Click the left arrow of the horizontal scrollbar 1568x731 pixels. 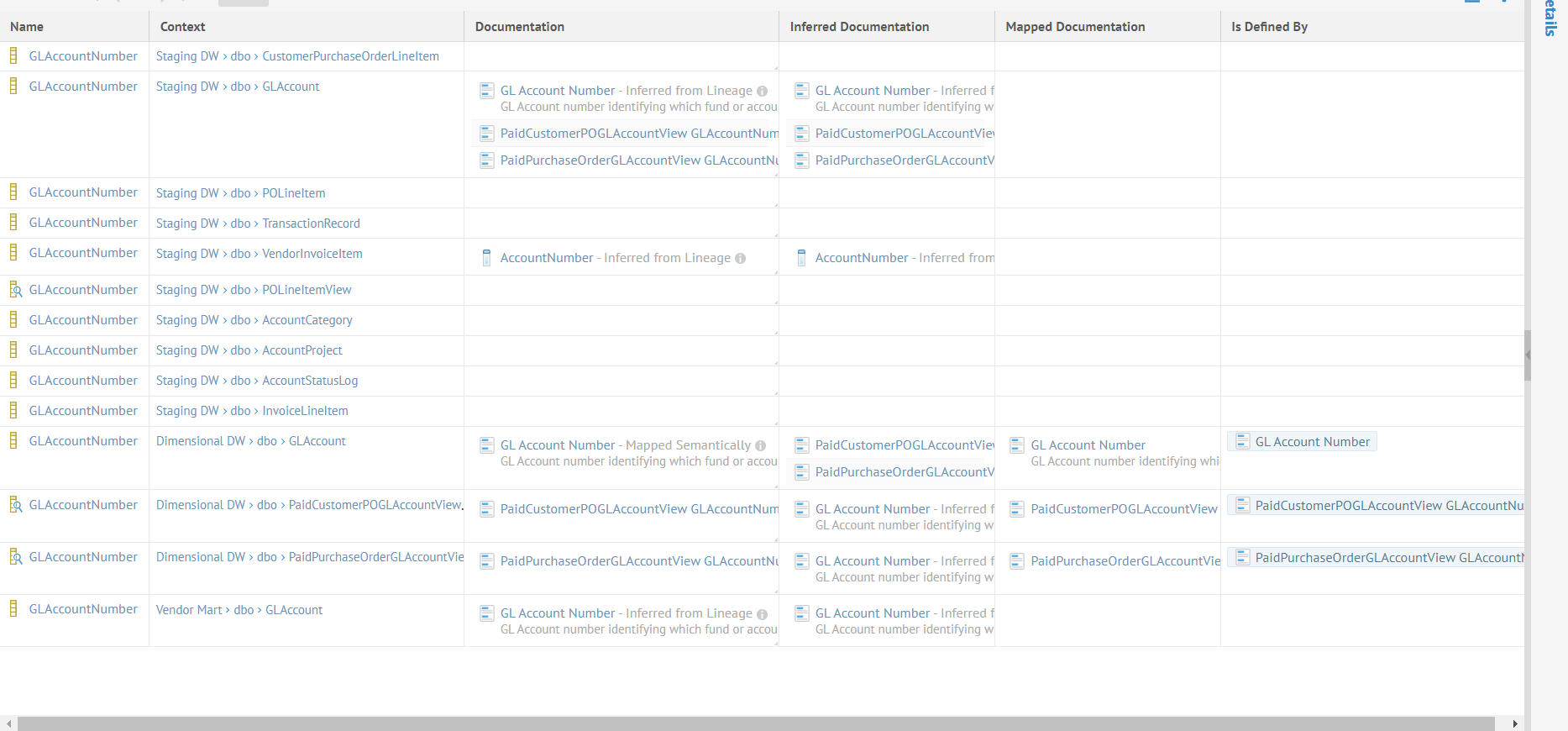point(8,723)
